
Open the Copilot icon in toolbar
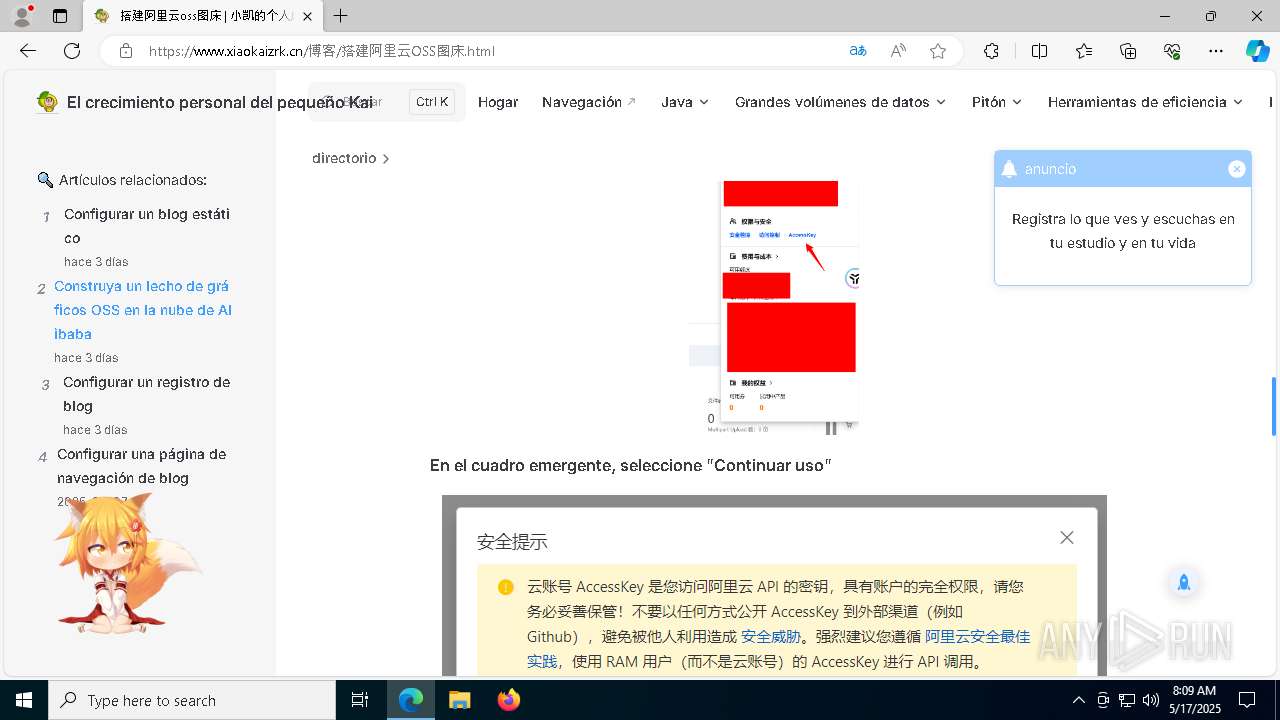(x=1257, y=51)
